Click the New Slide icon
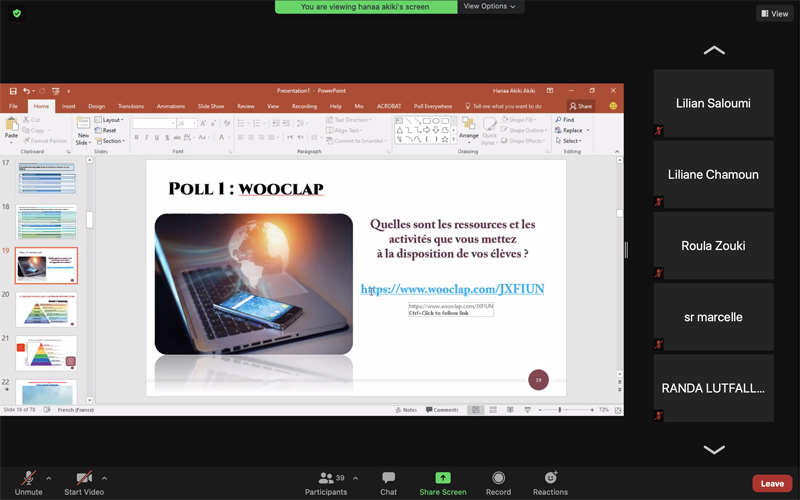800x500 pixels. (x=83, y=124)
